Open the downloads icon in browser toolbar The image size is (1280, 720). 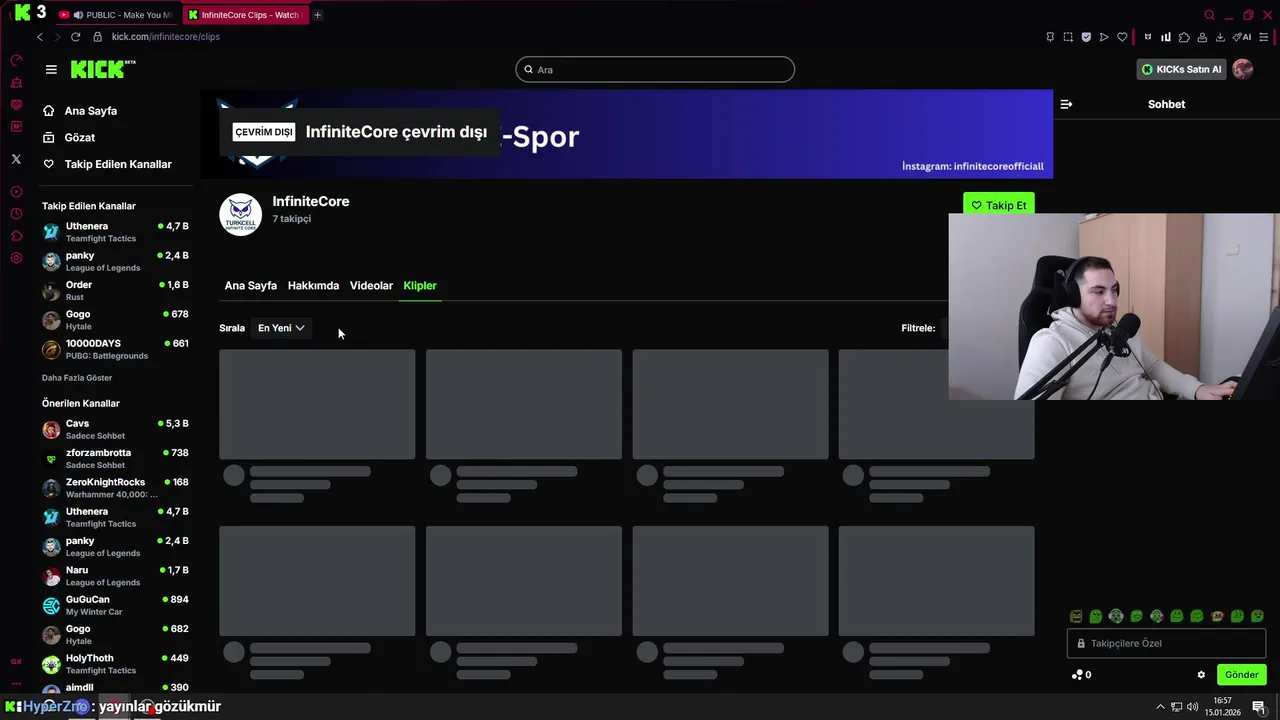click(1220, 37)
